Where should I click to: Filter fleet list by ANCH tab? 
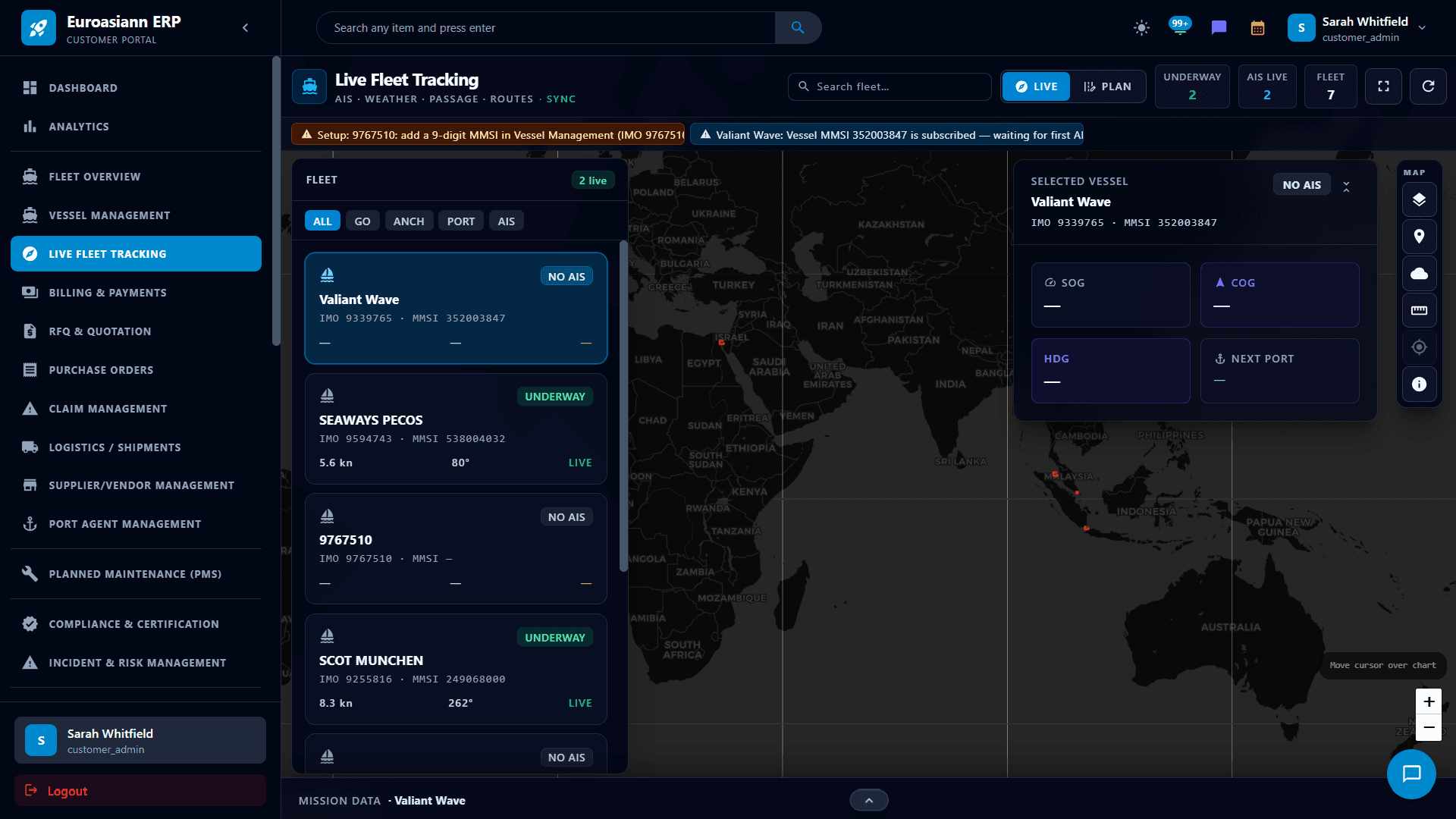pos(409,221)
